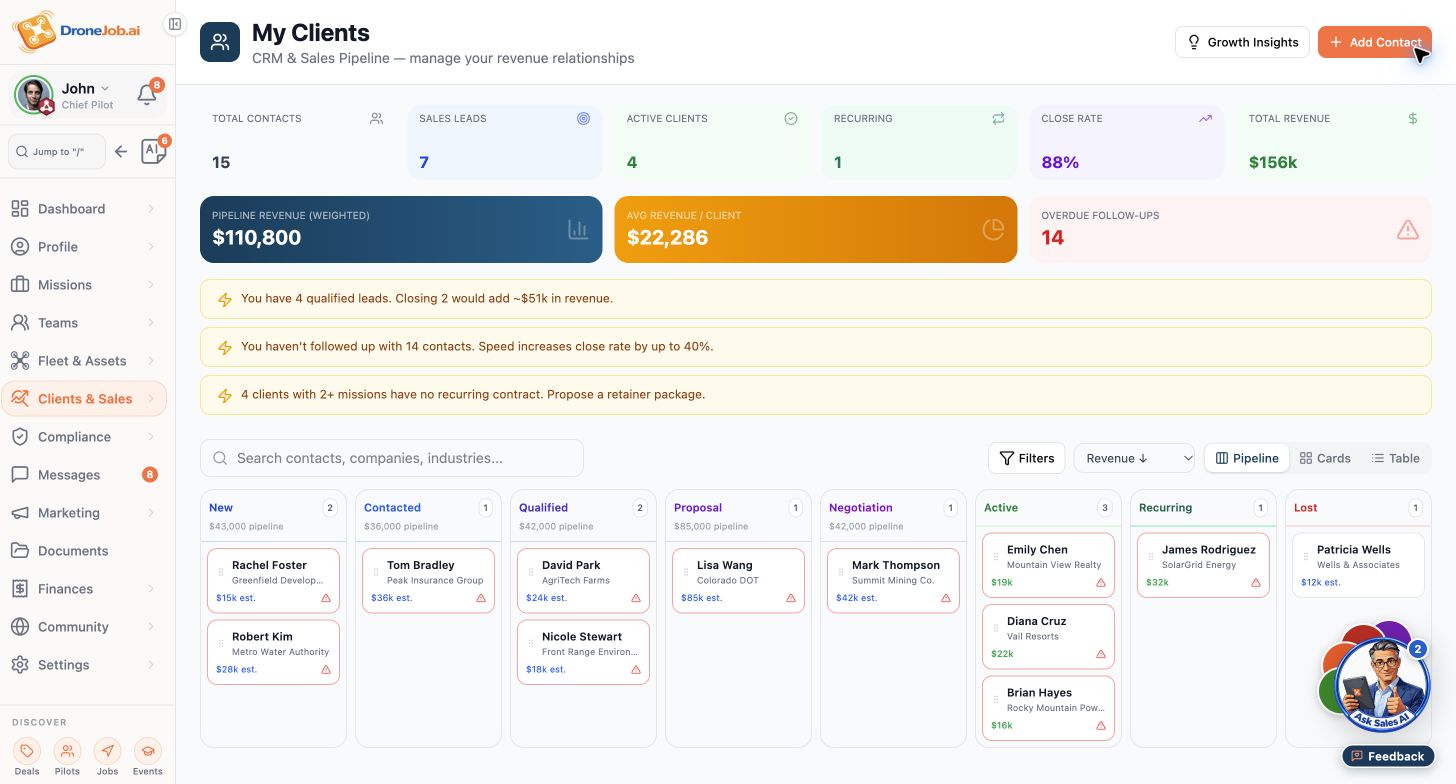
Task: Open the Mark Thompson contact card
Action: coord(893,581)
